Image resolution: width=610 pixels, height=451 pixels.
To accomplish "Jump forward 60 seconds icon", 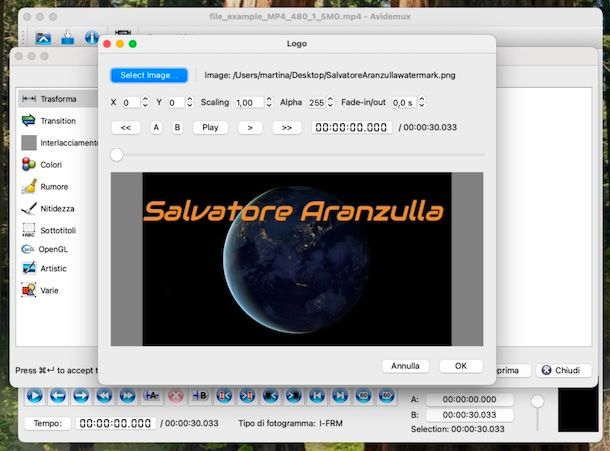I will (x=386, y=396).
